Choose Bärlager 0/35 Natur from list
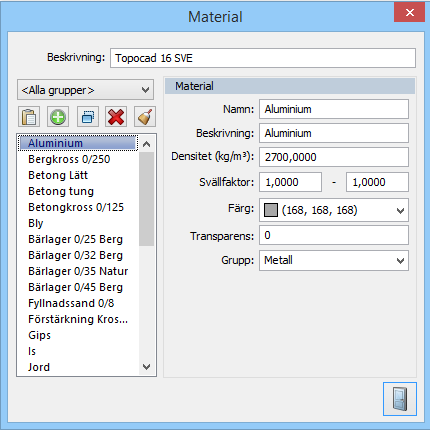430x430 pixels. click(x=78, y=271)
